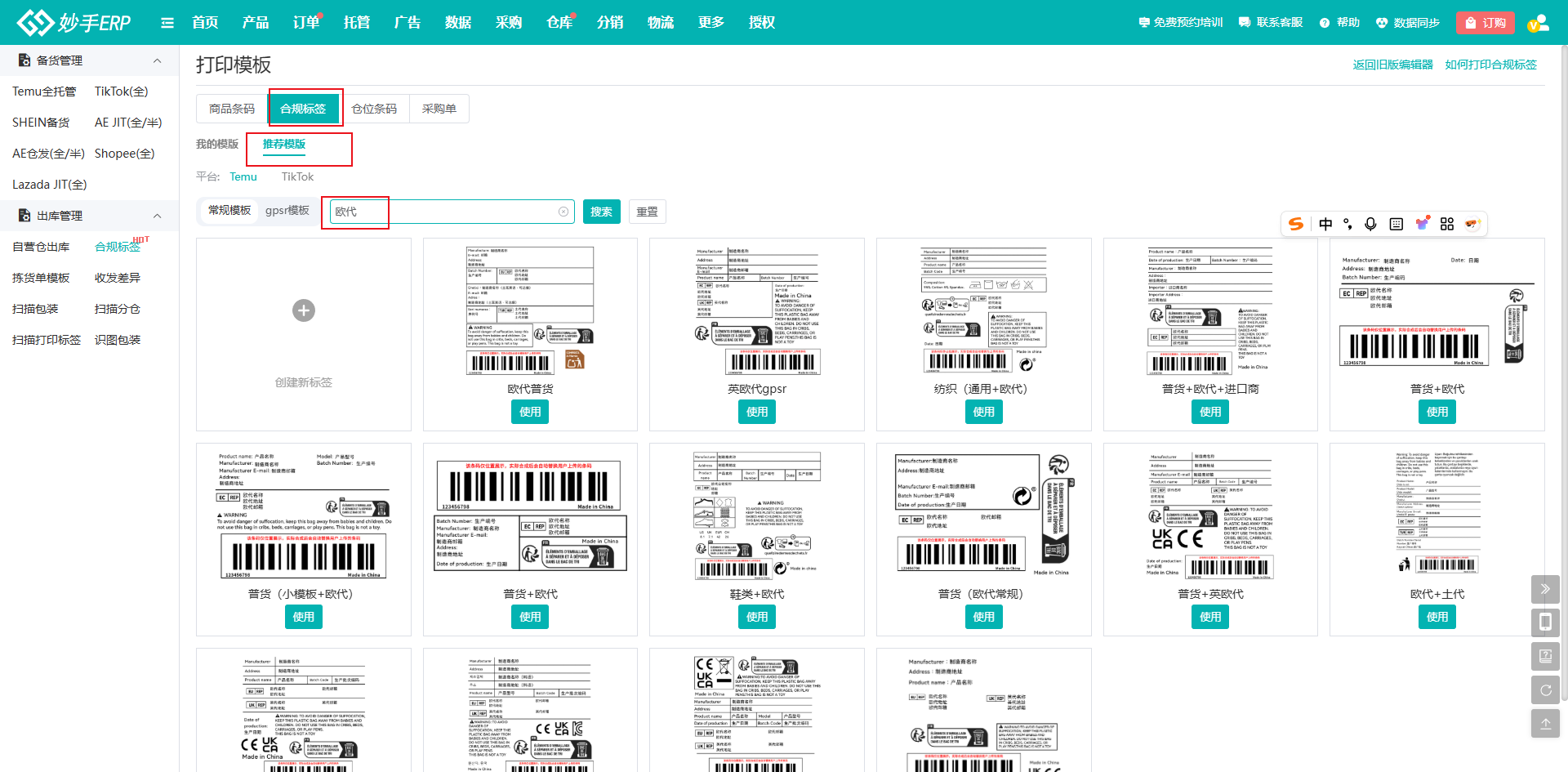Click the back-to-top arrow icon

tap(1545, 724)
